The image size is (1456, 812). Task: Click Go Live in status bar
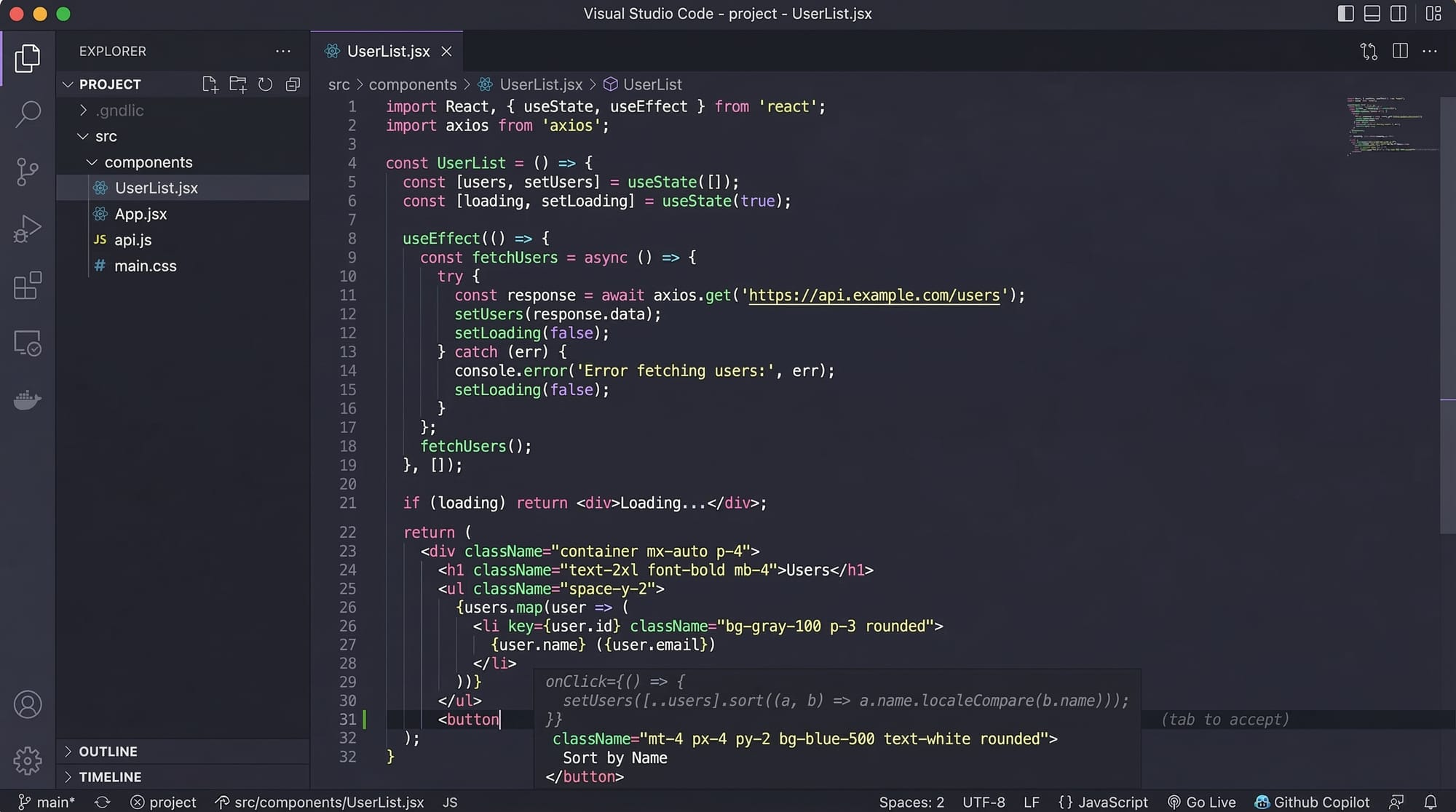(x=1201, y=802)
